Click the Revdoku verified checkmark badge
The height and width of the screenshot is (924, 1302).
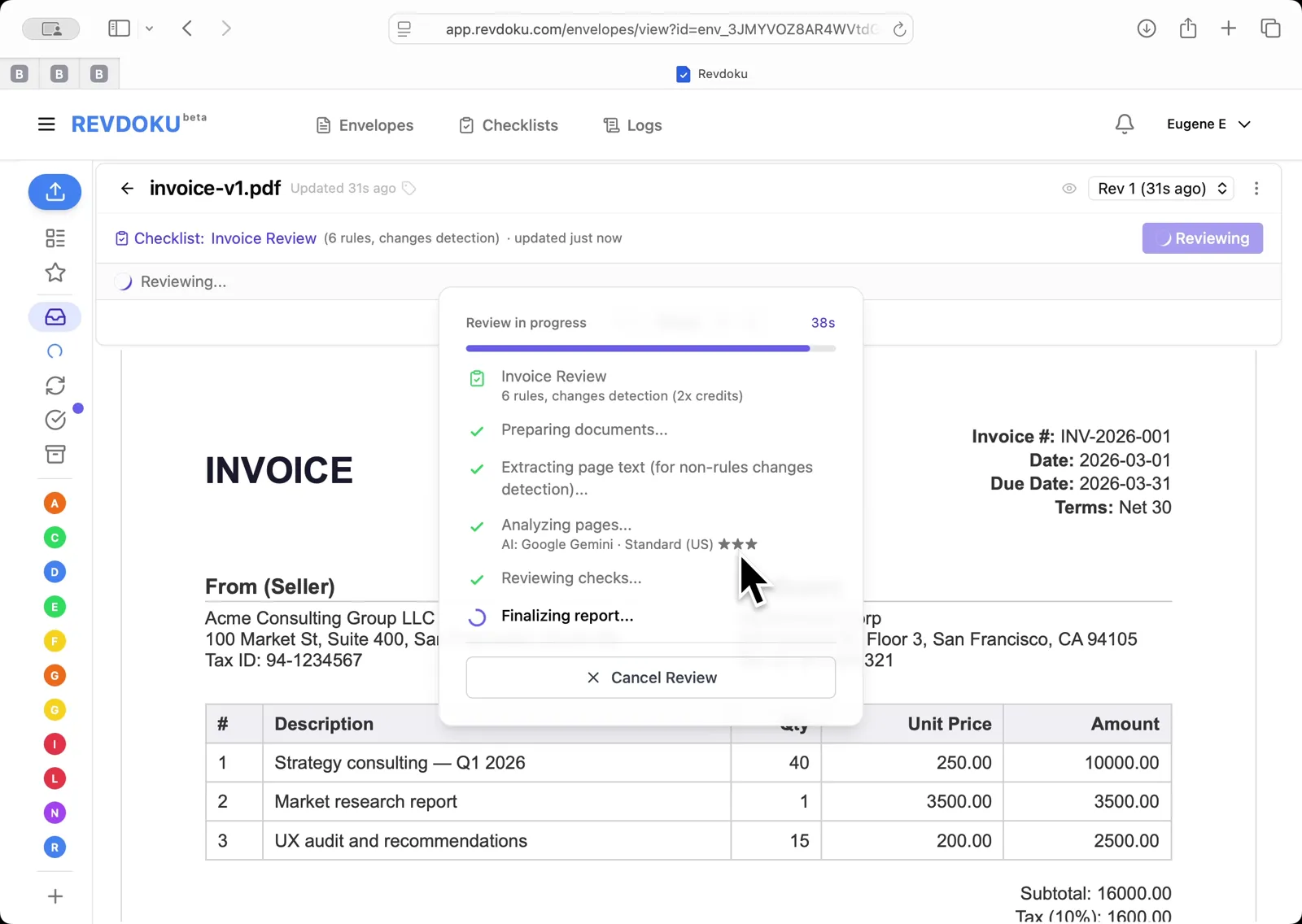click(x=683, y=73)
